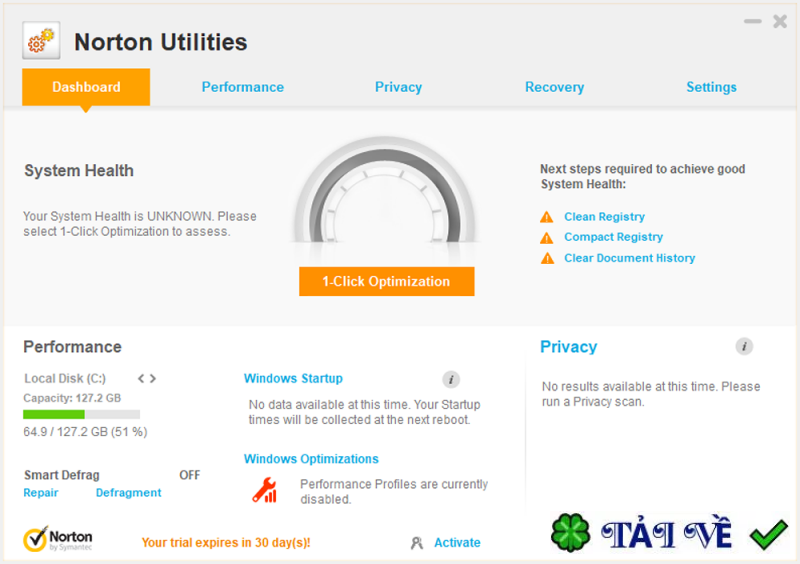Click the '64.9 / 127.2 GB (51 %)' value

click(85, 432)
